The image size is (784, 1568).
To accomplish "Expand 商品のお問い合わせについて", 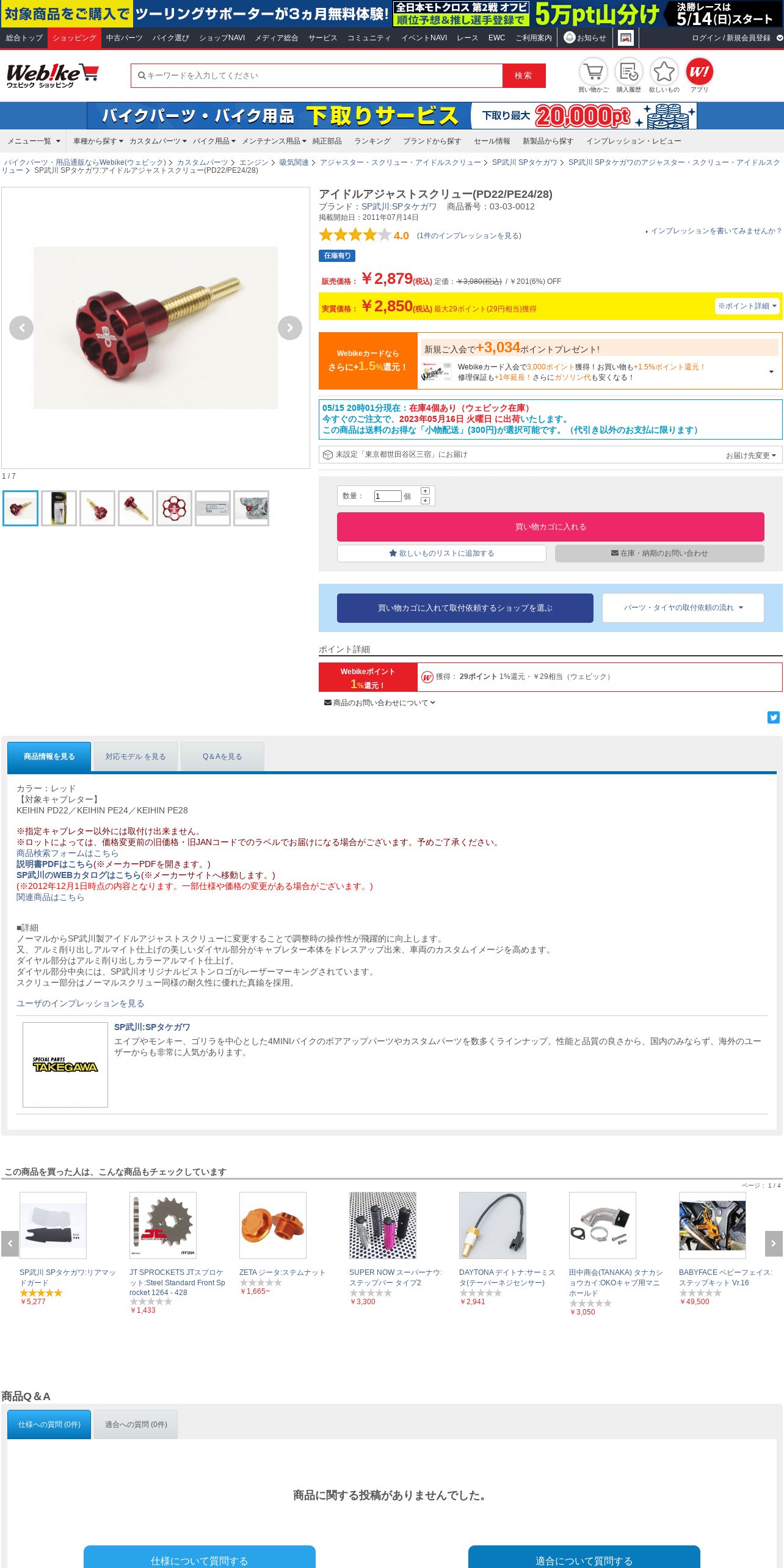I will click(379, 703).
